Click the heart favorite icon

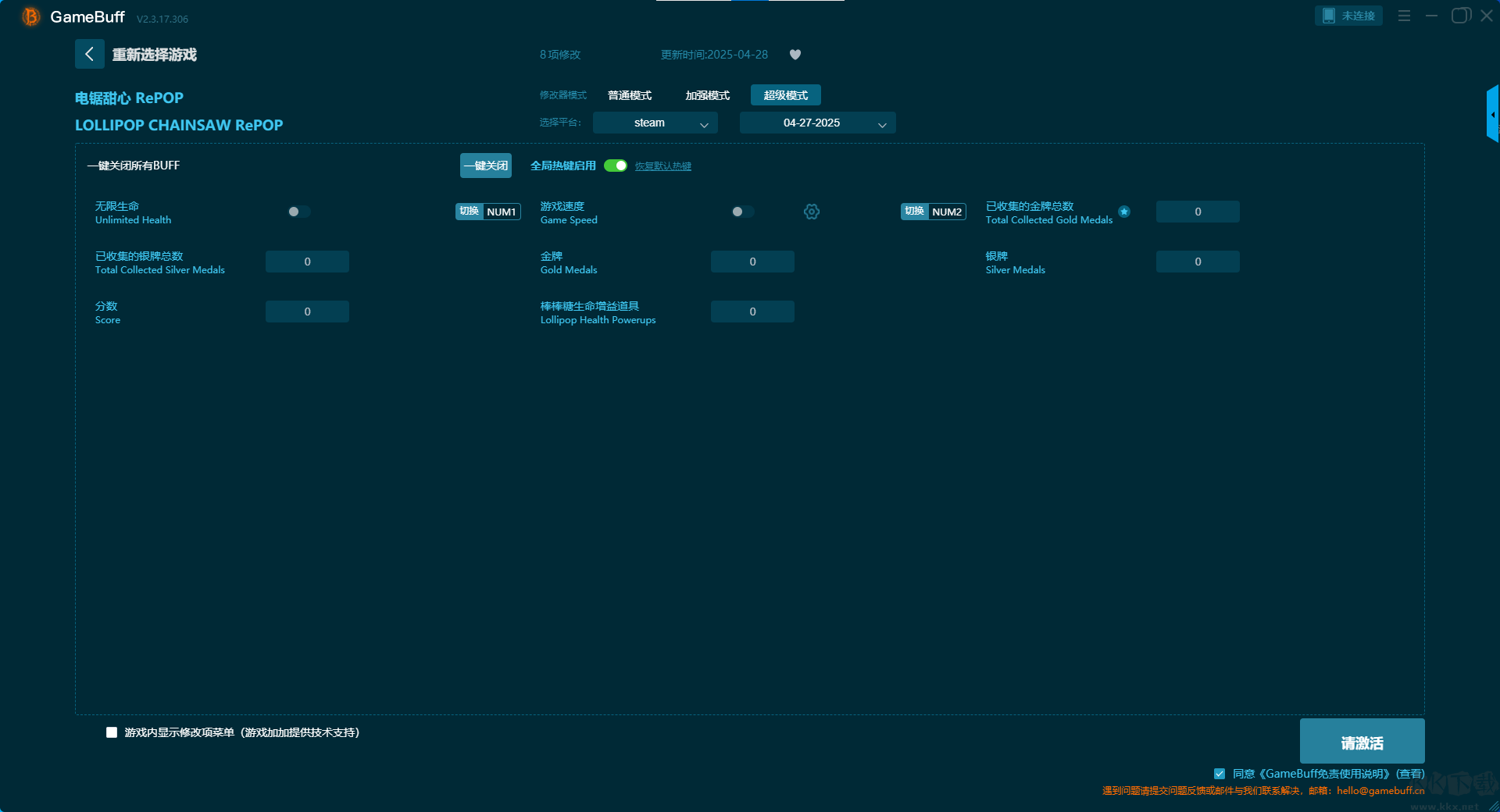click(x=795, y=55)
